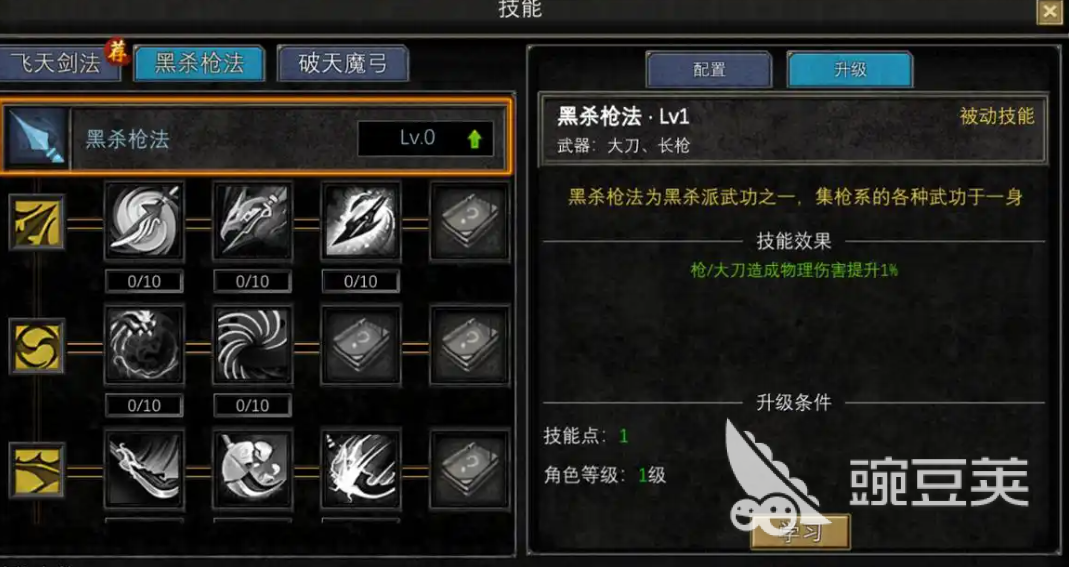
Task: Select the 黑杀枪法 spearhead skill icon
Action: (35, 138)
